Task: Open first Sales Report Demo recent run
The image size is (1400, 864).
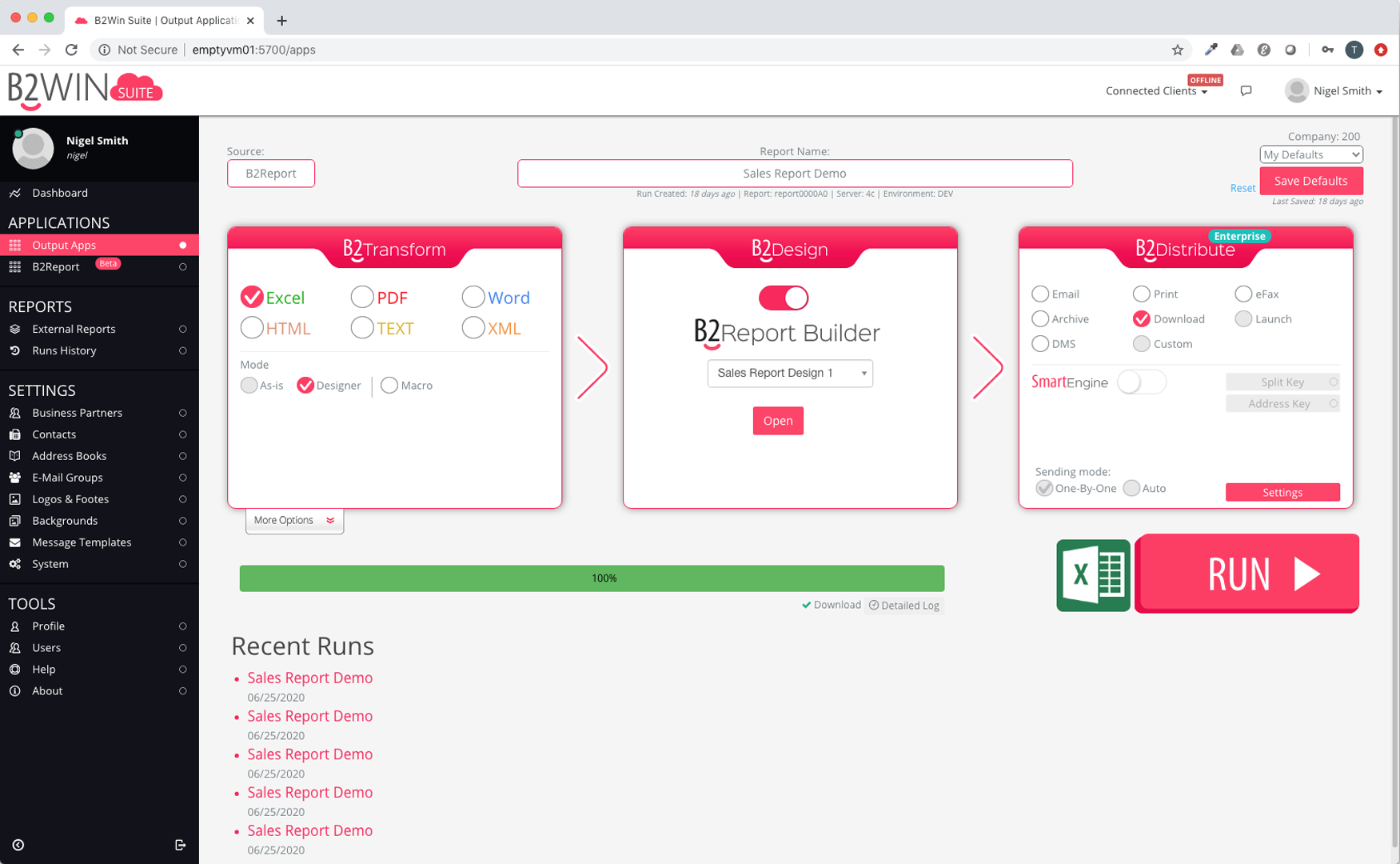Action: (309, 678)
